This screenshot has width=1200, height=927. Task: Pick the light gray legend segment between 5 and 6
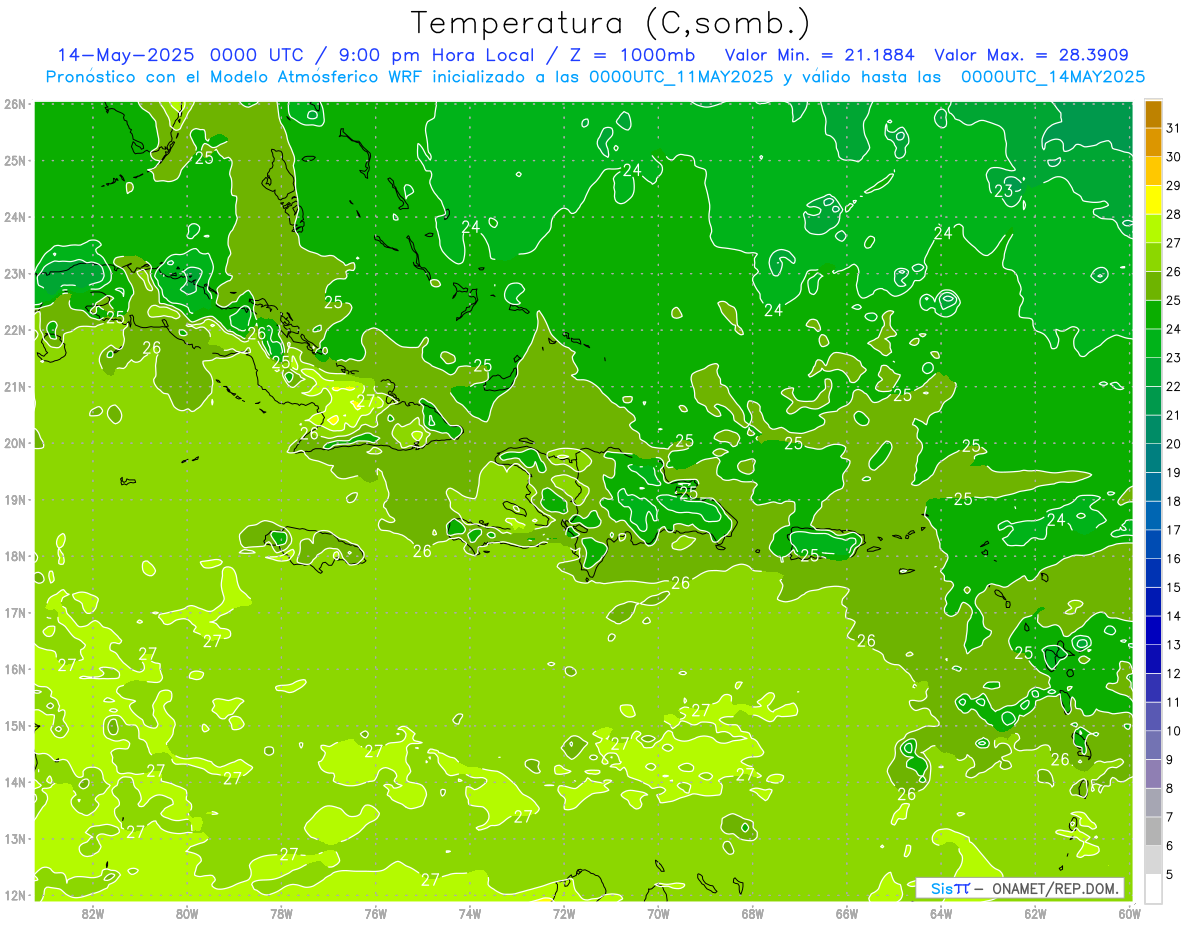coord(1153,860)
